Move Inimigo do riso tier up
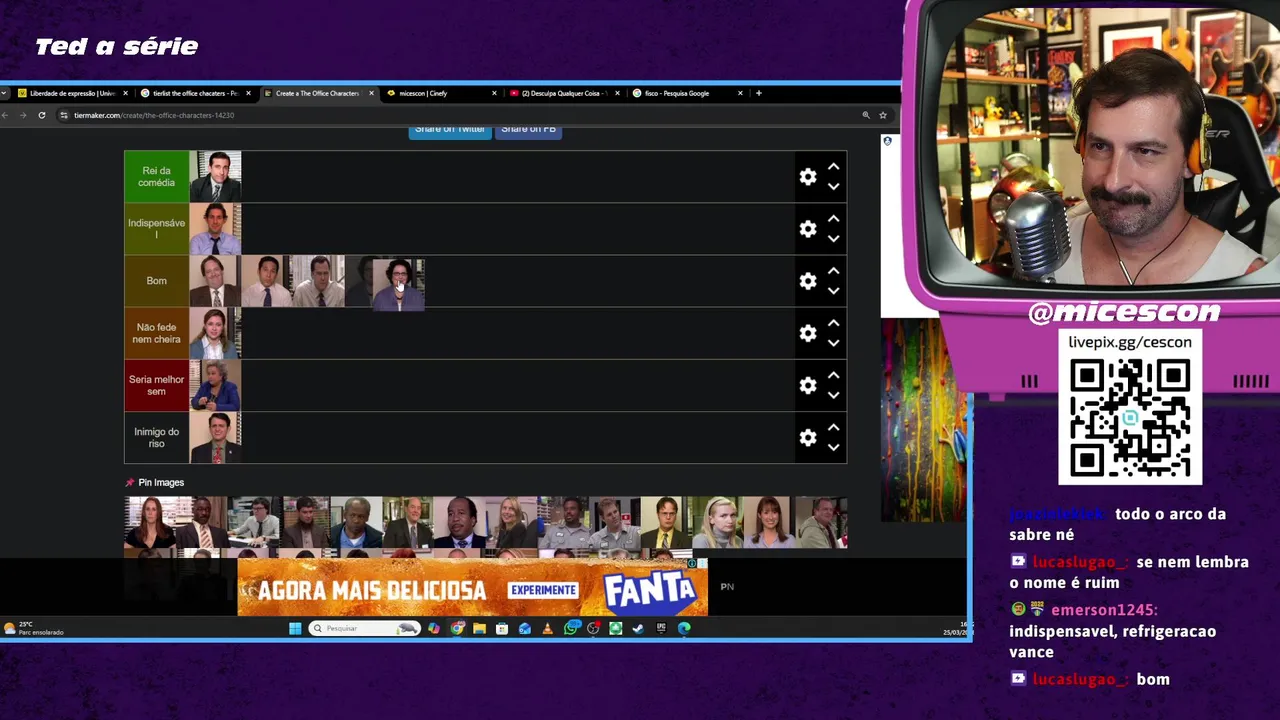The image size is (1280, 720). coord(833,426)
